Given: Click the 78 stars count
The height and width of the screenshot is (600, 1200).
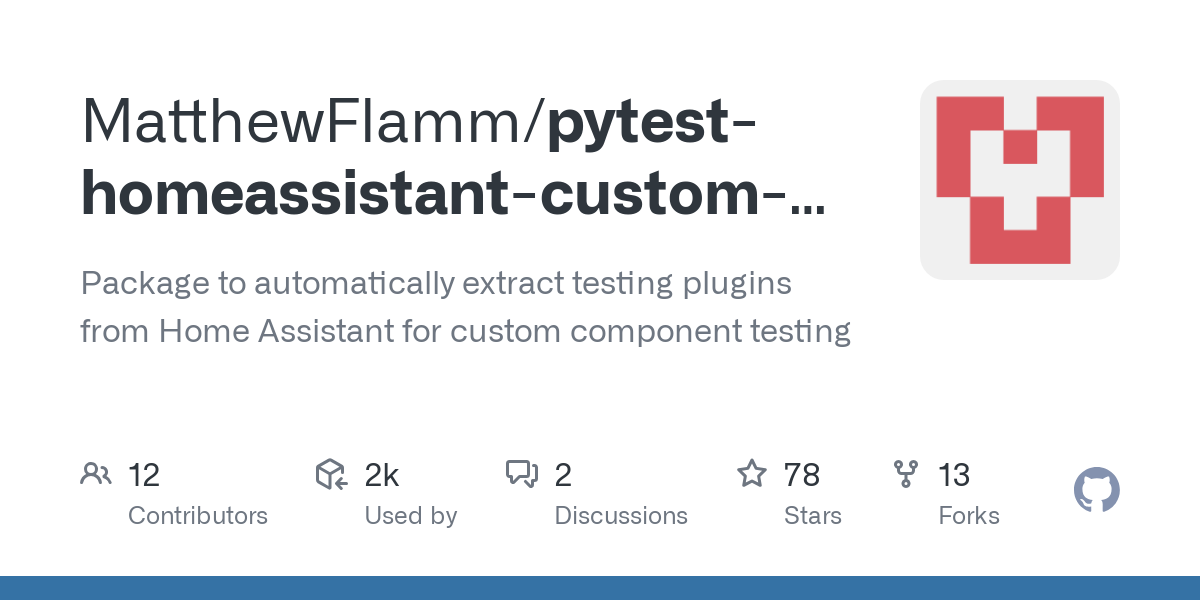Looking at the screenshot, I should (802, 475).
